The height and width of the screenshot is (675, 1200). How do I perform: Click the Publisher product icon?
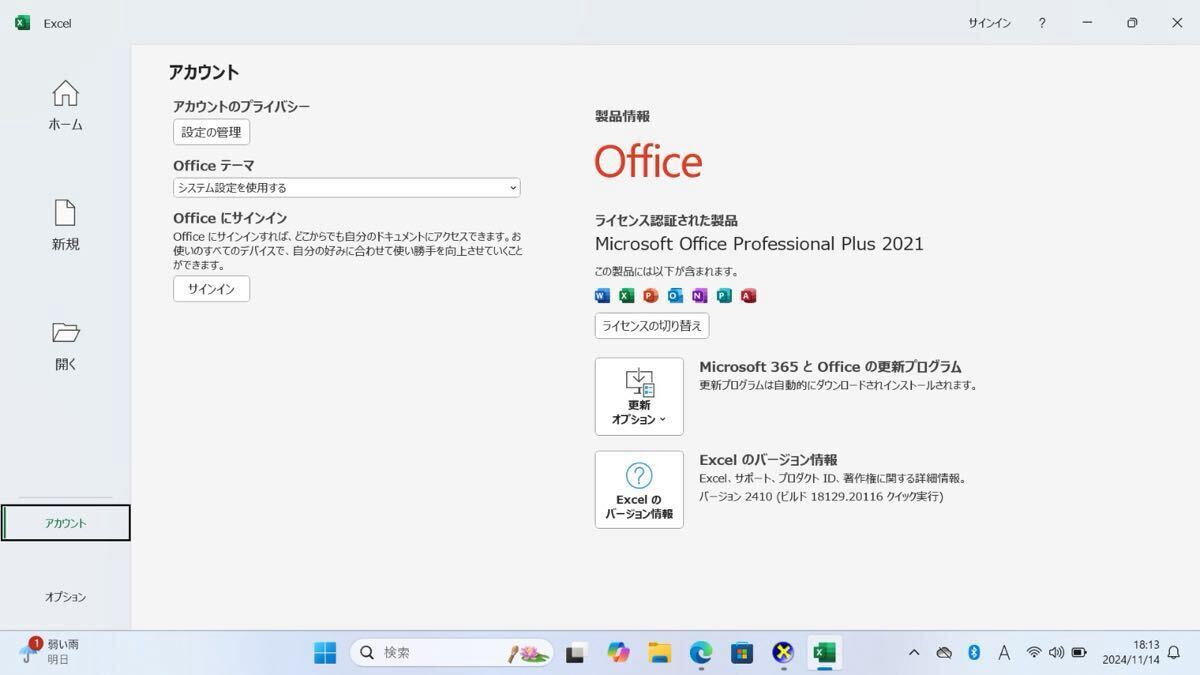click(x=724, y=295)
